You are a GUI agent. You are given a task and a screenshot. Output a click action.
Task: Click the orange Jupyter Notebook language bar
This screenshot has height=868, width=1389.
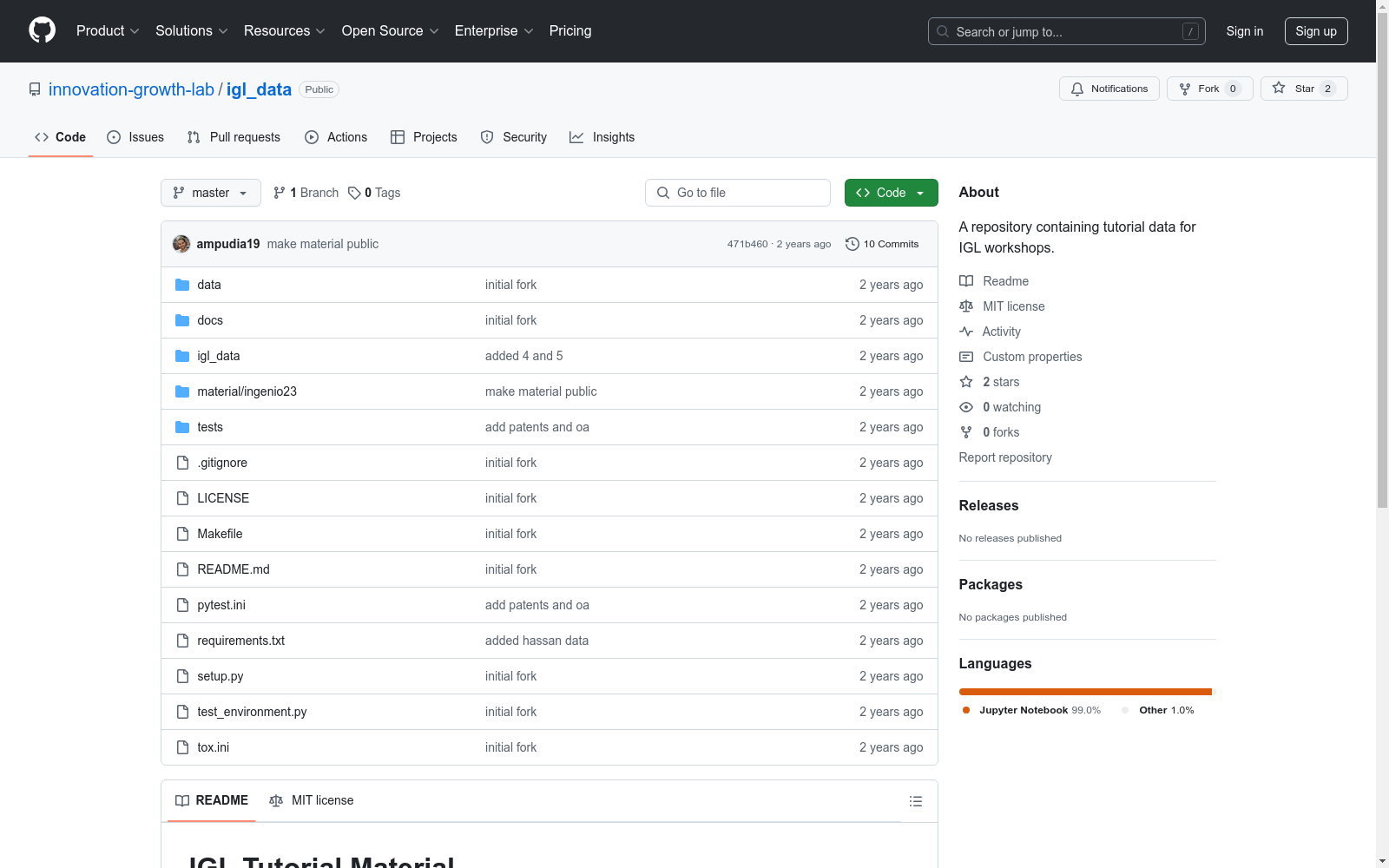1085,692
